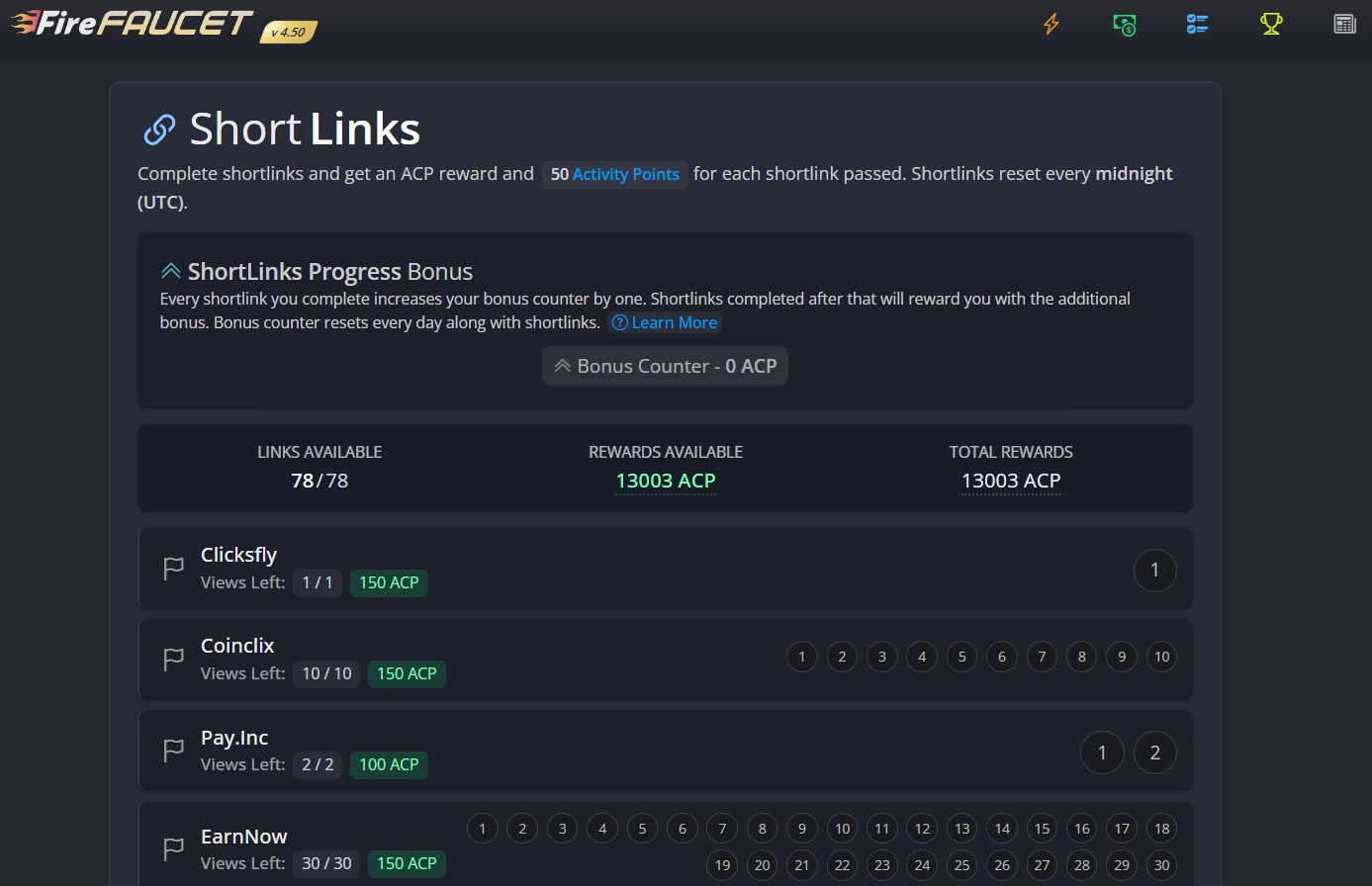Click the Pay.Inc provider name

[x=234, y=738]
